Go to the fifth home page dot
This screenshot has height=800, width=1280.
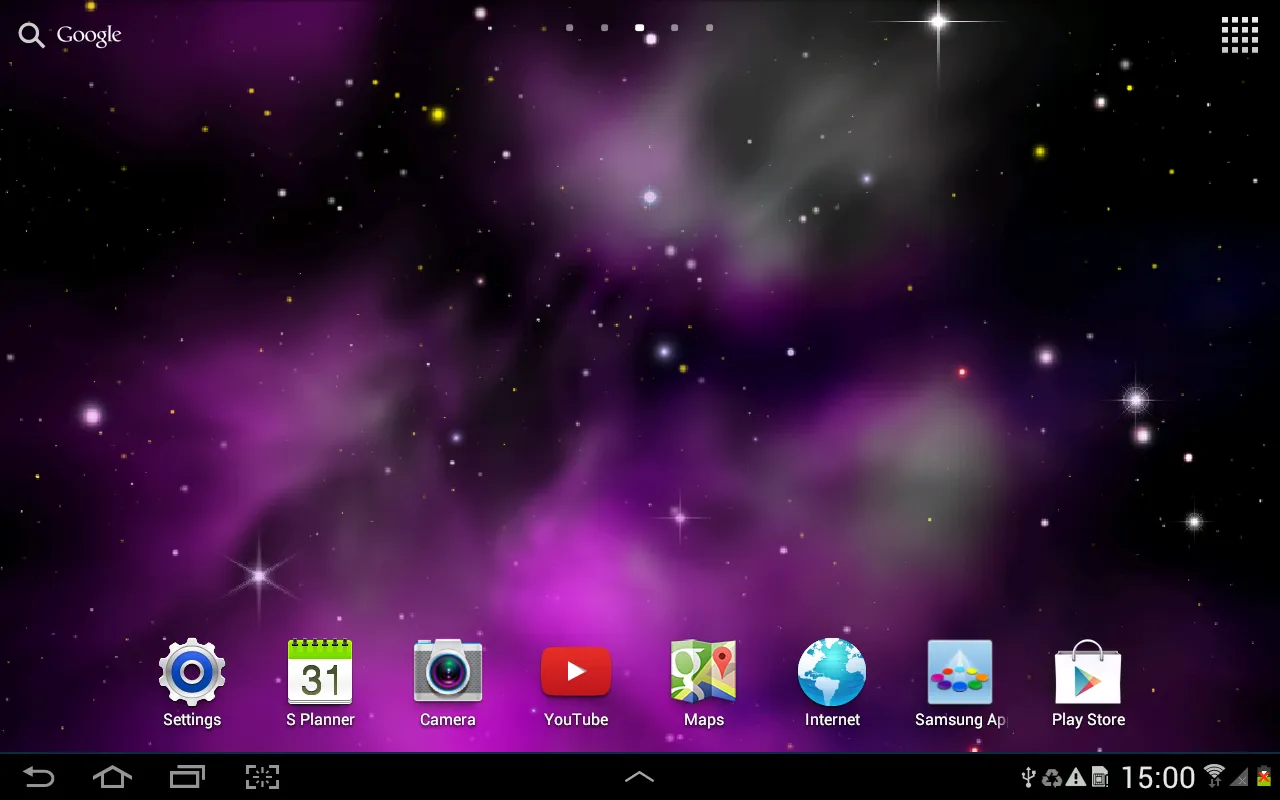pos(710,28)
